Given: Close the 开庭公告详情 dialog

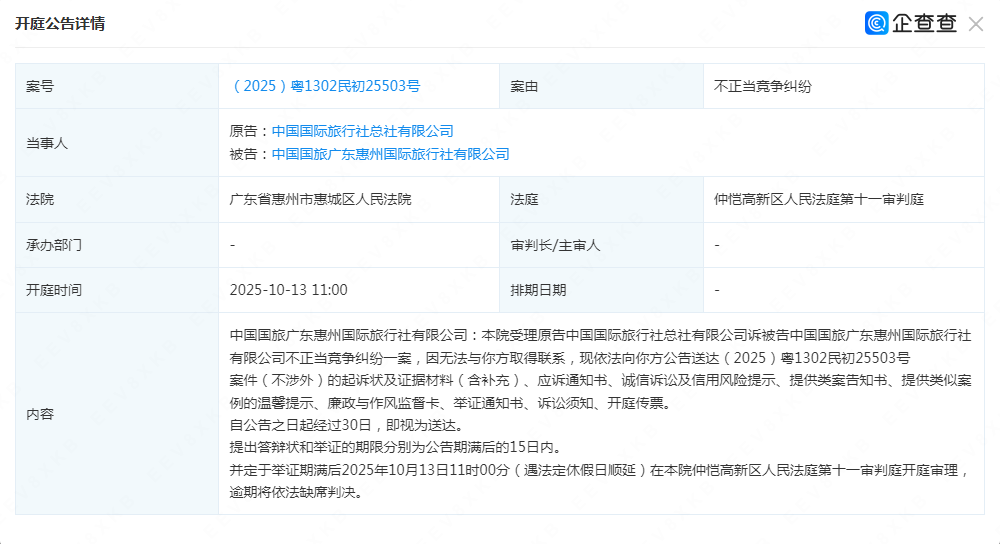Looking at the screenshot, I should (976, 24).
